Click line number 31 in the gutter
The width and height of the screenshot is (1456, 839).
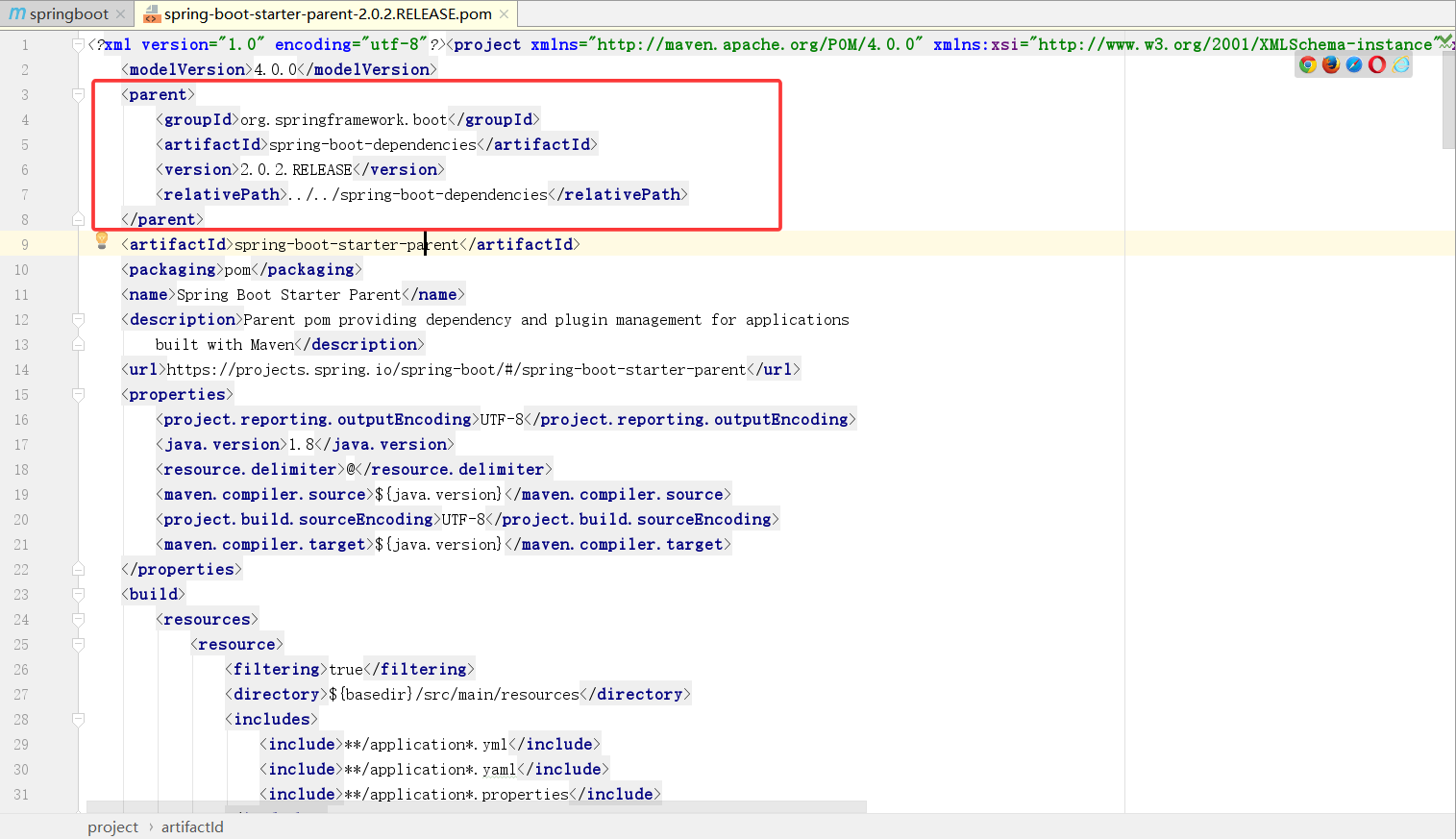tap(21, 794)
